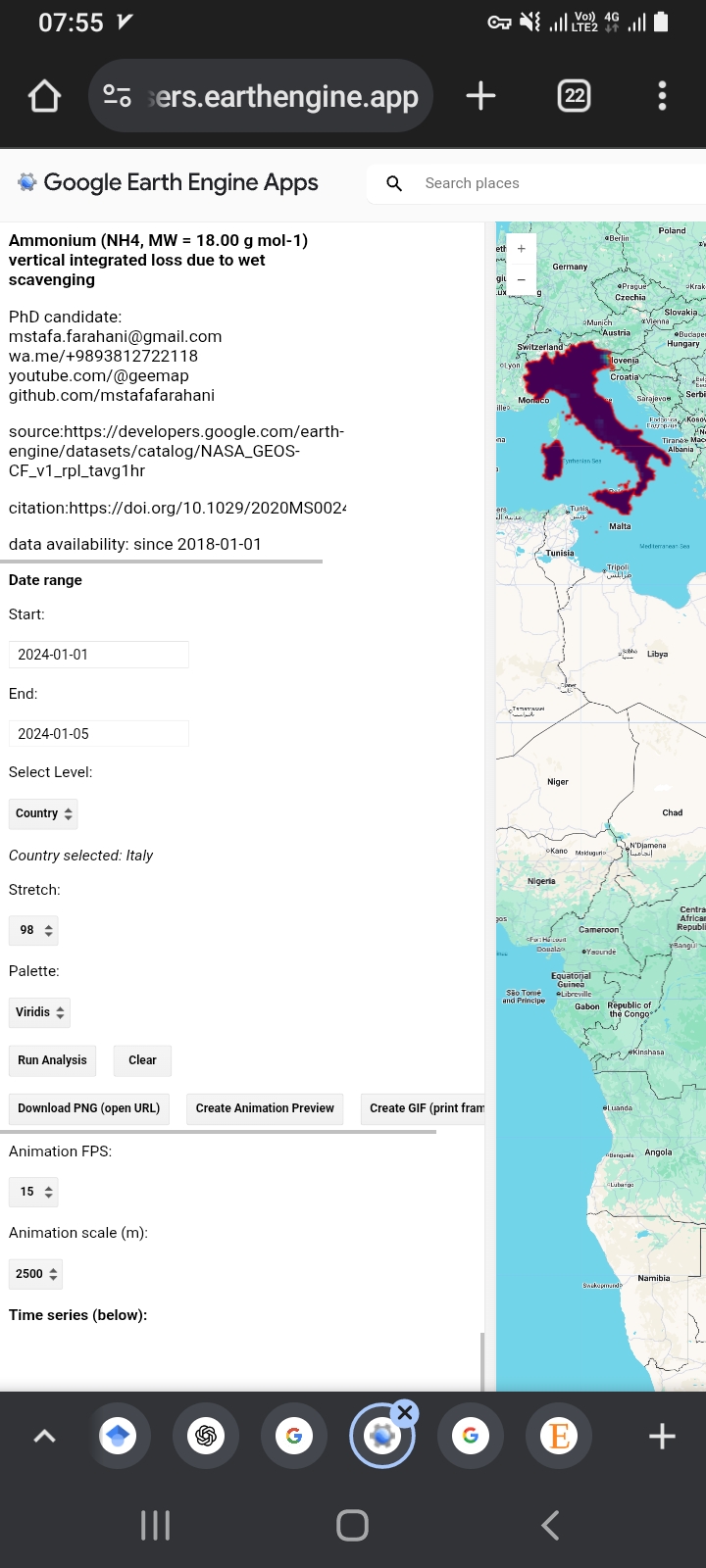Tap the browser home icon
The image size is (706, 1568).
coord(45,96)
